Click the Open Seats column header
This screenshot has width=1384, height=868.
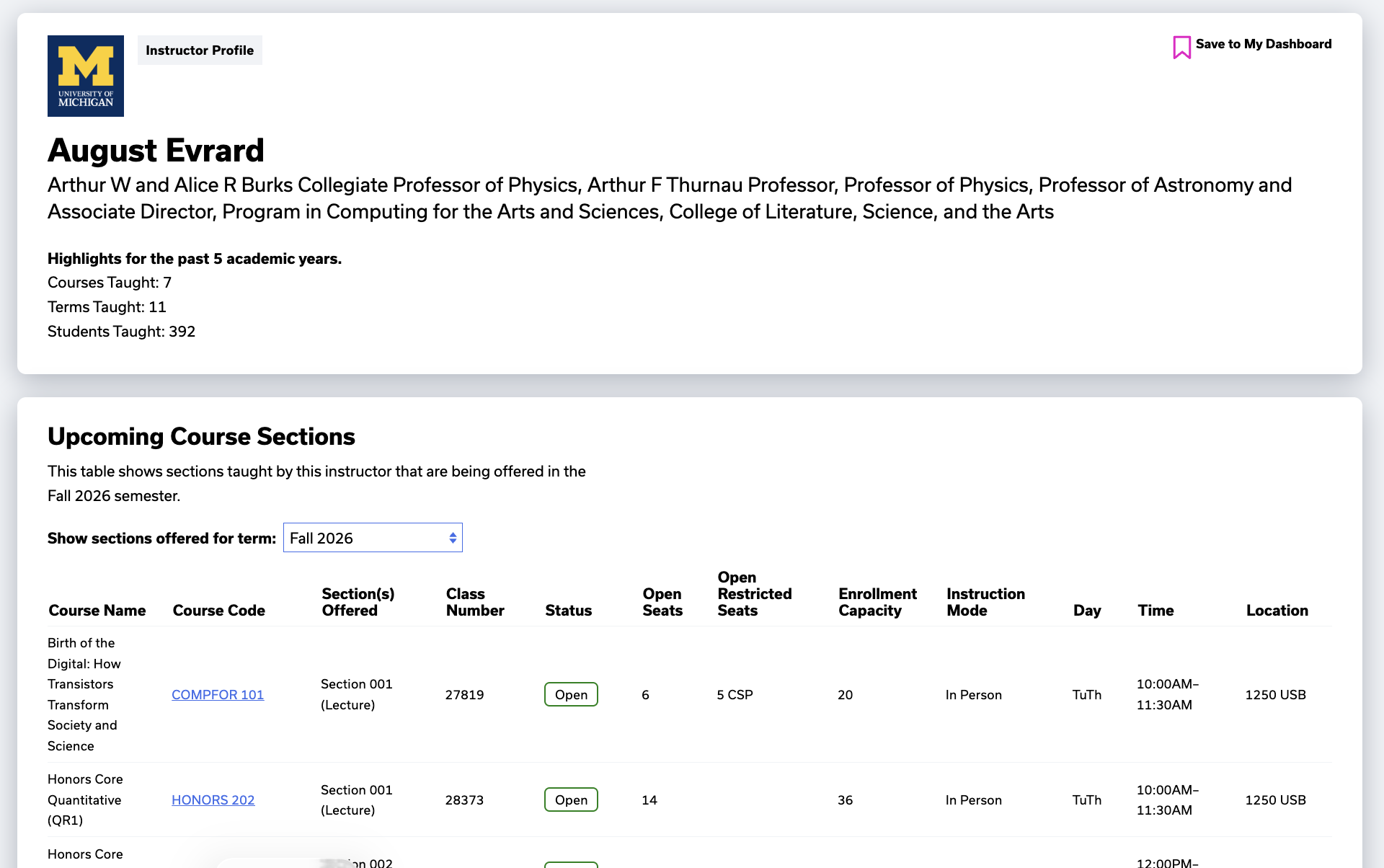click(662, 602)
